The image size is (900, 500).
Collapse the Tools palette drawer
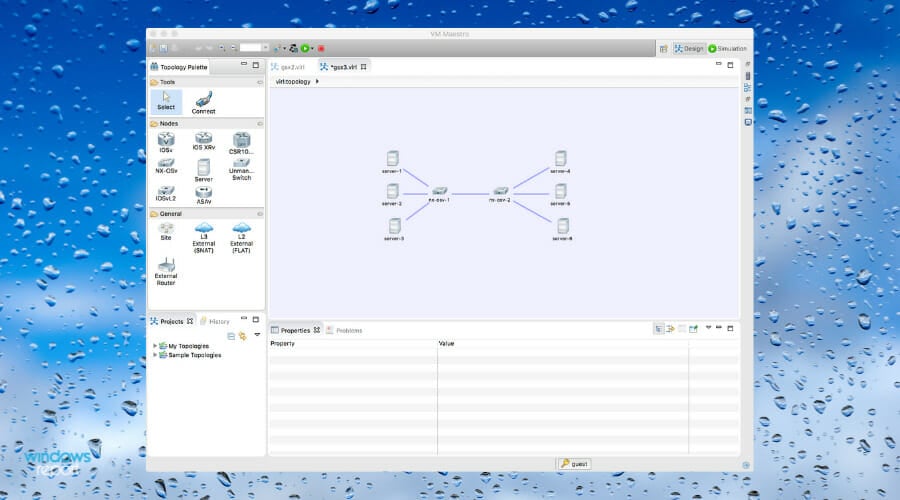coord(260,82)
